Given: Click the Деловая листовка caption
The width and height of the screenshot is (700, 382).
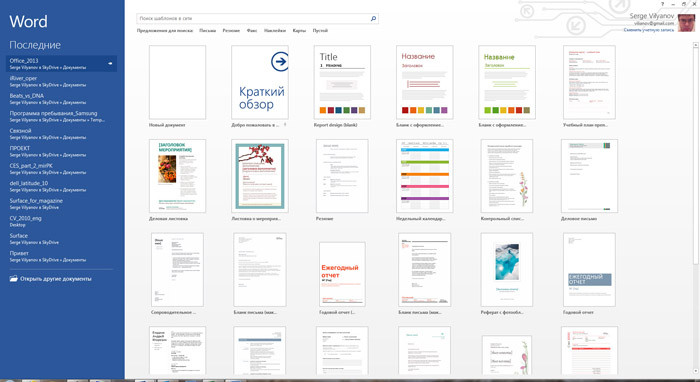Looking at the screenshot, I should click(x=168, y=219).
